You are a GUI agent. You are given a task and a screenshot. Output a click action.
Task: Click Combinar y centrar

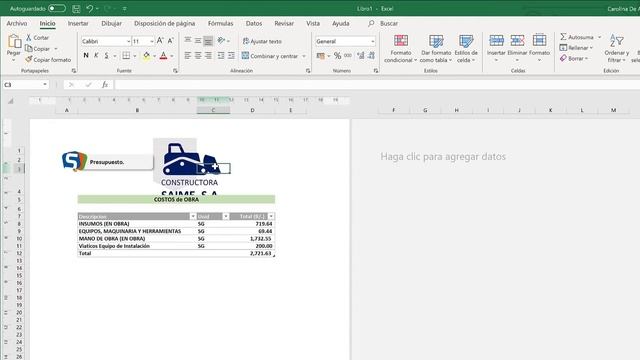(x=270, y=56)
